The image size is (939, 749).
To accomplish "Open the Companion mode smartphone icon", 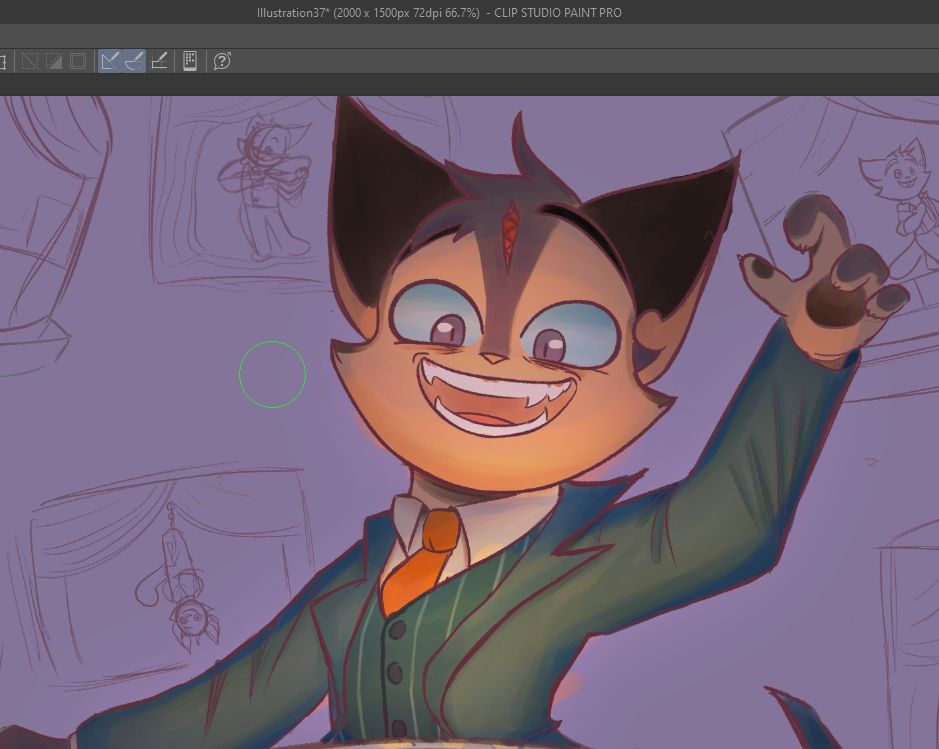I will (190, 61).
